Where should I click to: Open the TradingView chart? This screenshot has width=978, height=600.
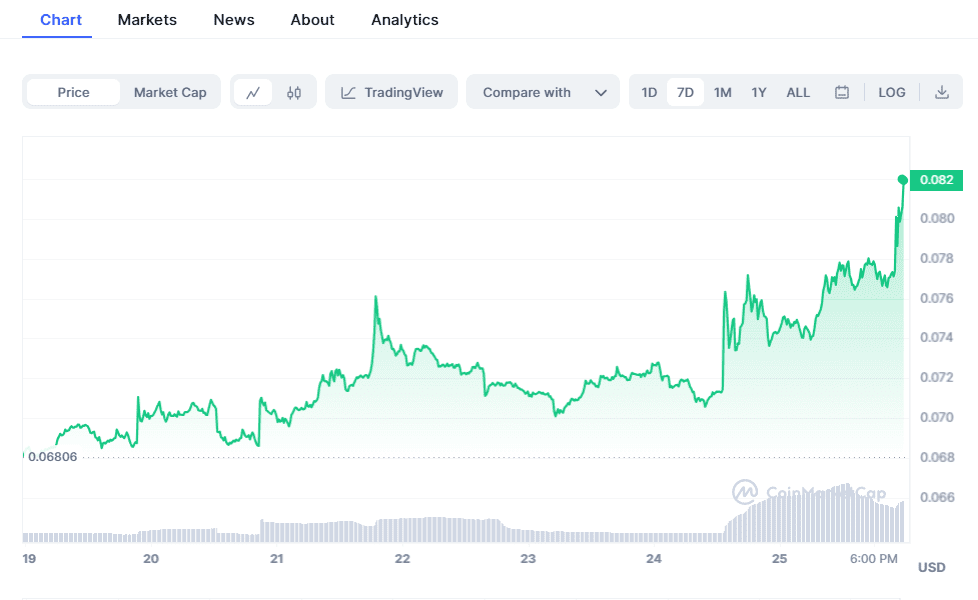[392, 92]
